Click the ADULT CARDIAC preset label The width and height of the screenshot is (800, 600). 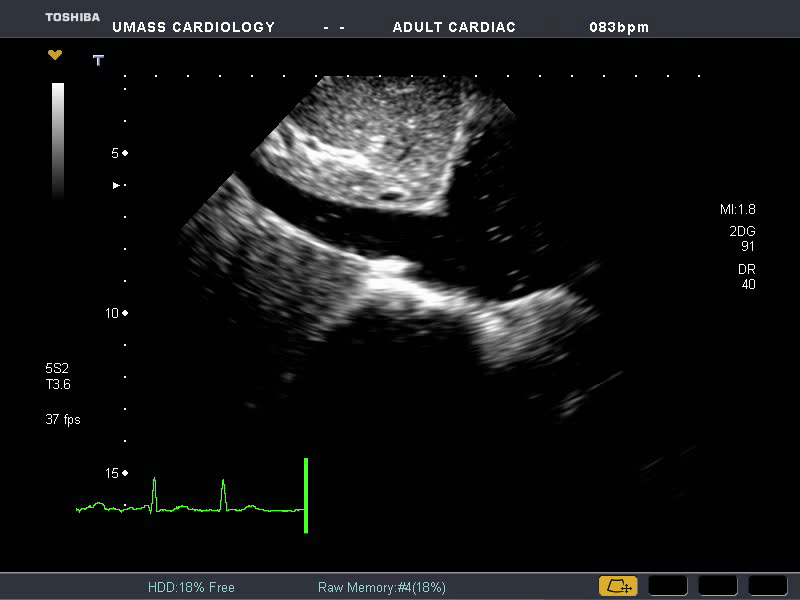[x=454, y=27]
